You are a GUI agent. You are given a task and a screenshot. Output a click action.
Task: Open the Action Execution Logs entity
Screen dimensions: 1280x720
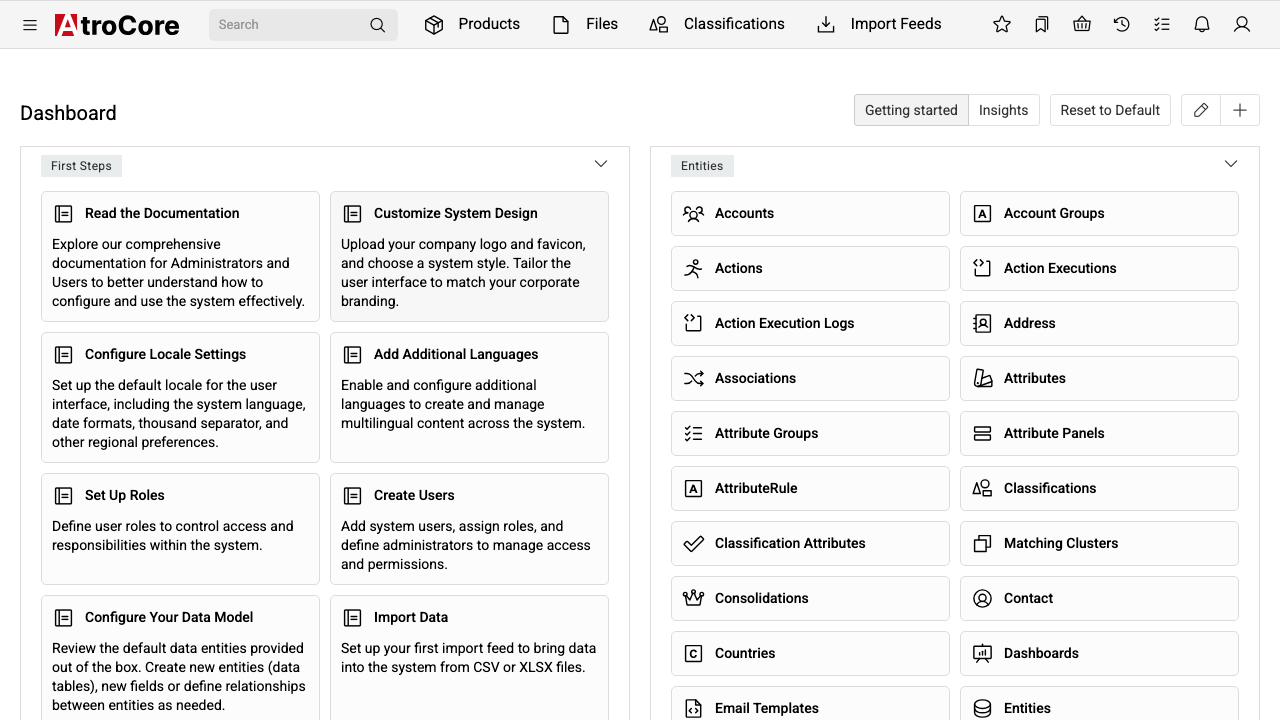point(810,324)
